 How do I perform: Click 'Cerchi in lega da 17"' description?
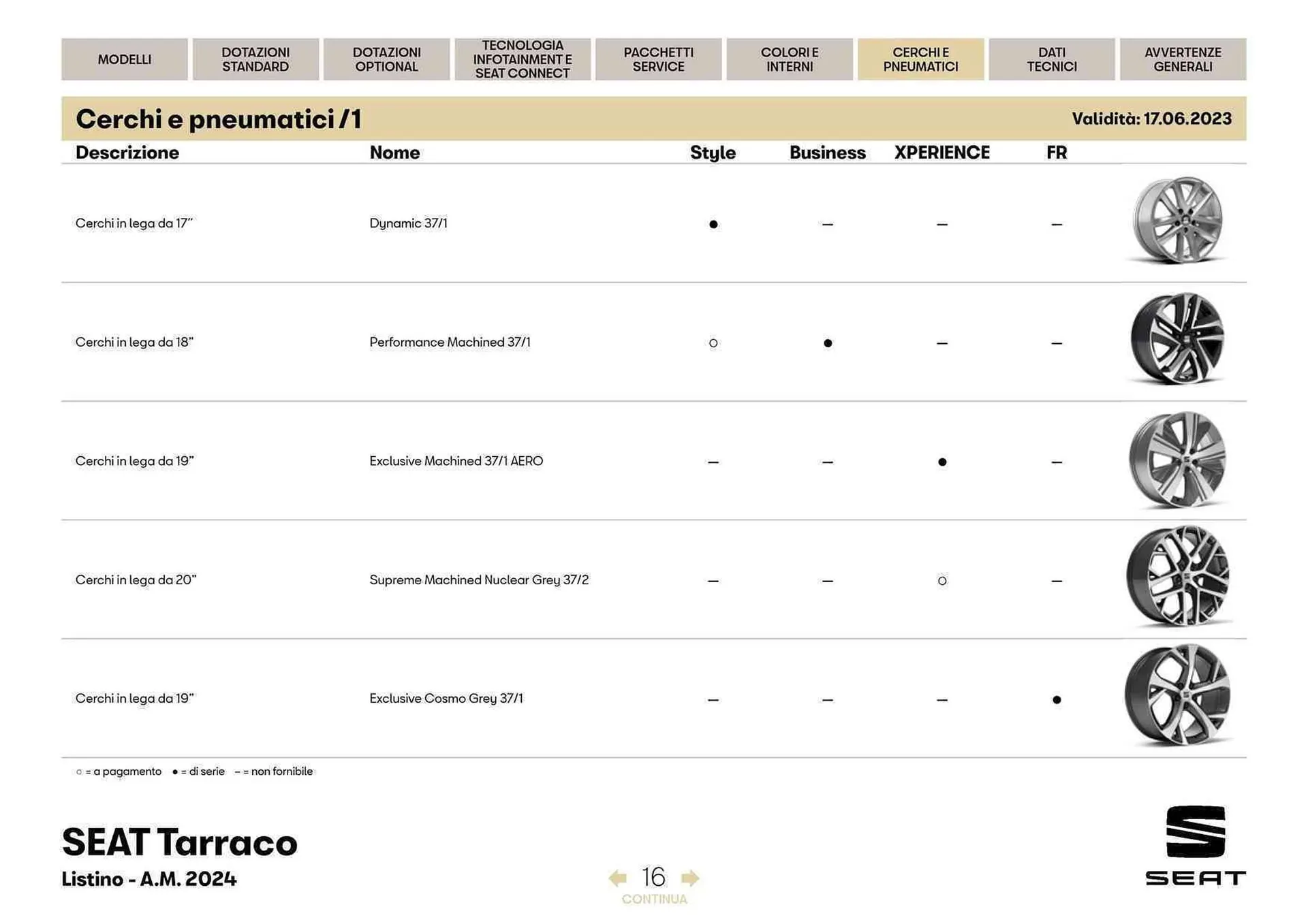tap(134, 223)
